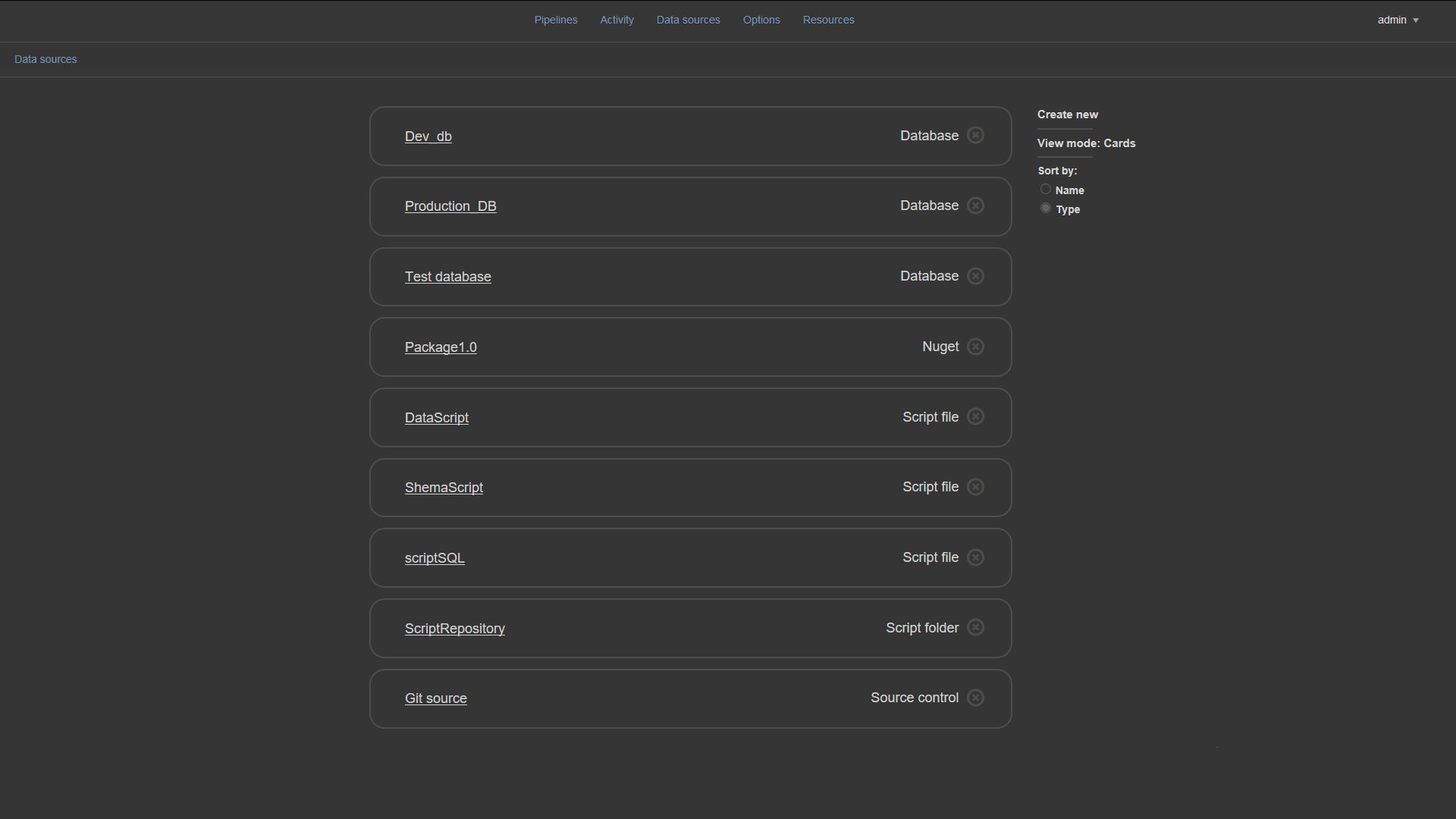Navigate to Resources
1456x819 pixels.
click(x=828, y=20)
